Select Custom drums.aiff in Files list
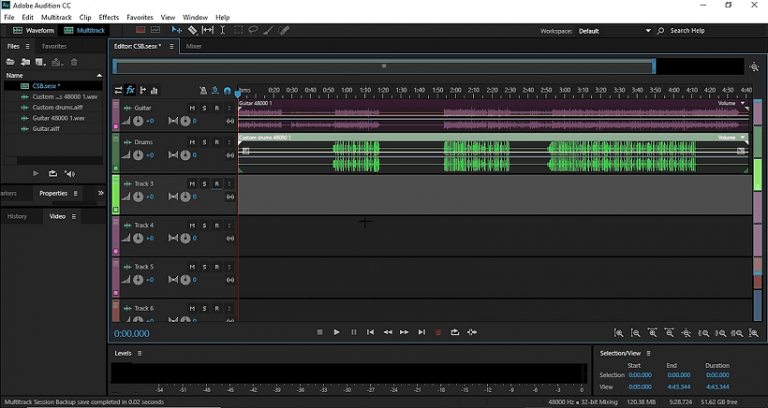Viewport: 768px width, 408px height. tap(57, 107)
